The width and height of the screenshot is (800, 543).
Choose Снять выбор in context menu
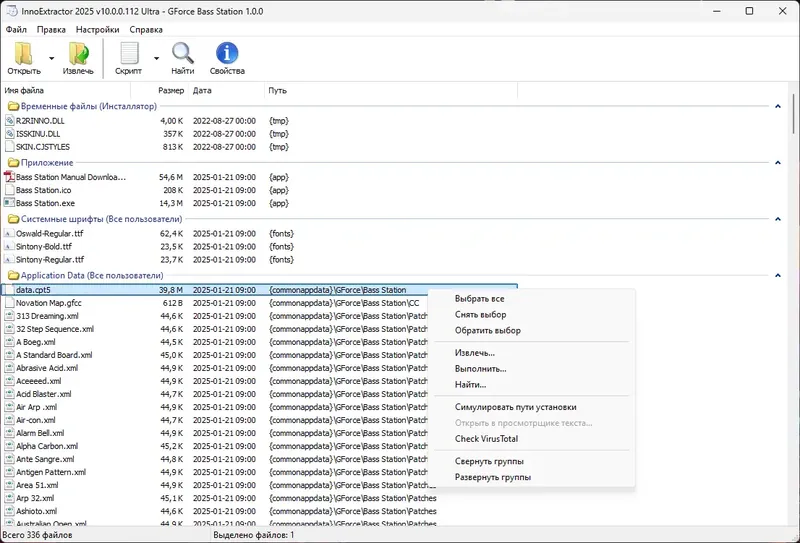(x=480, y=314)
